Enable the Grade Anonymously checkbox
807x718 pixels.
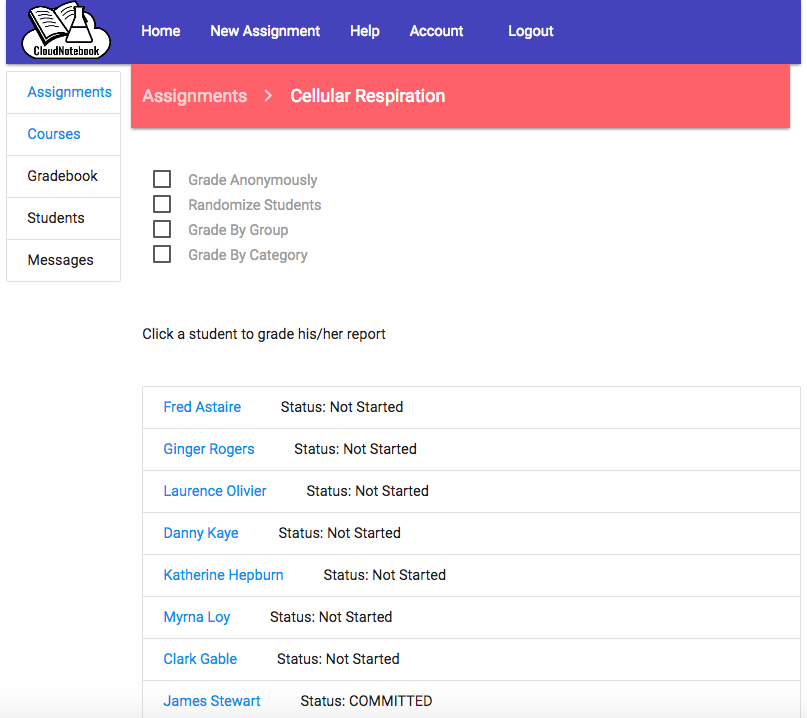pyautogui.click(x=162, y=179)
